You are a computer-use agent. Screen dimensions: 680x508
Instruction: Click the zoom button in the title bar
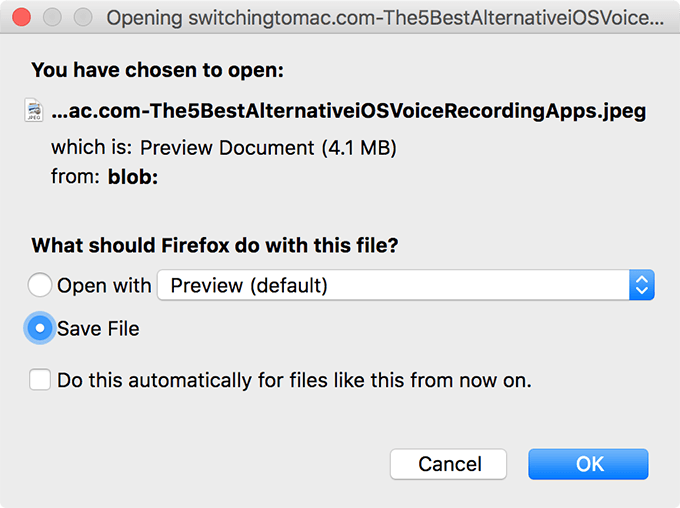click(83, 18)
